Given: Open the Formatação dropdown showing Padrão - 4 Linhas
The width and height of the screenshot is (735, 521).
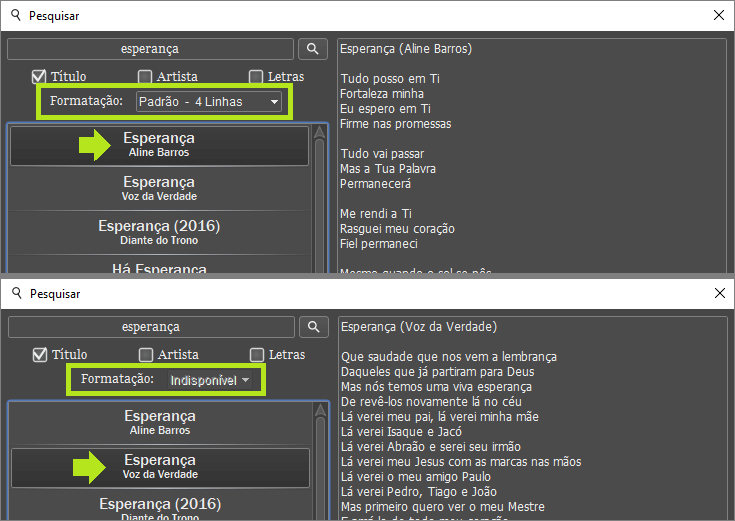Looking at the screenshot, I should 208,102.
